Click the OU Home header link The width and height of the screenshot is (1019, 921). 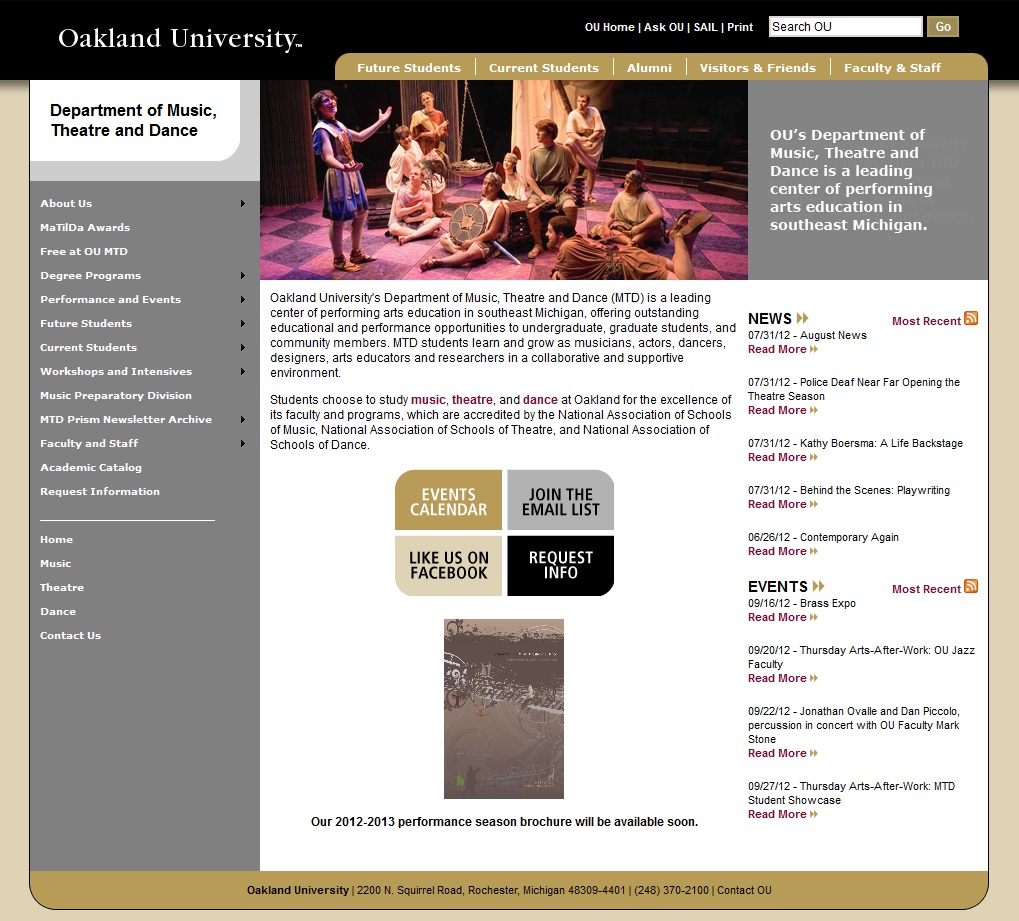[610, 27]
